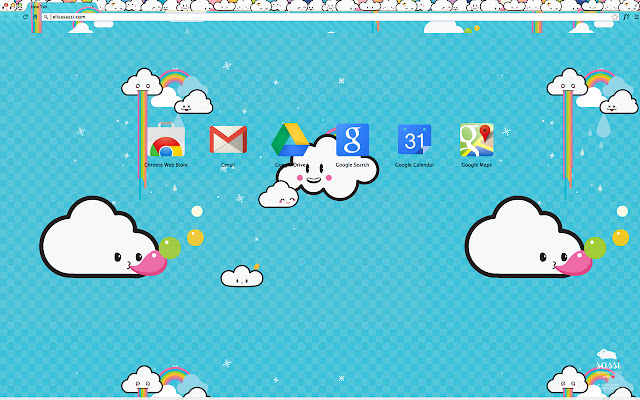The width and height of the screenshot is (640, 400).
Task: Open the f? extension icon
Action: pyautogui.click(x=627, y=17)
